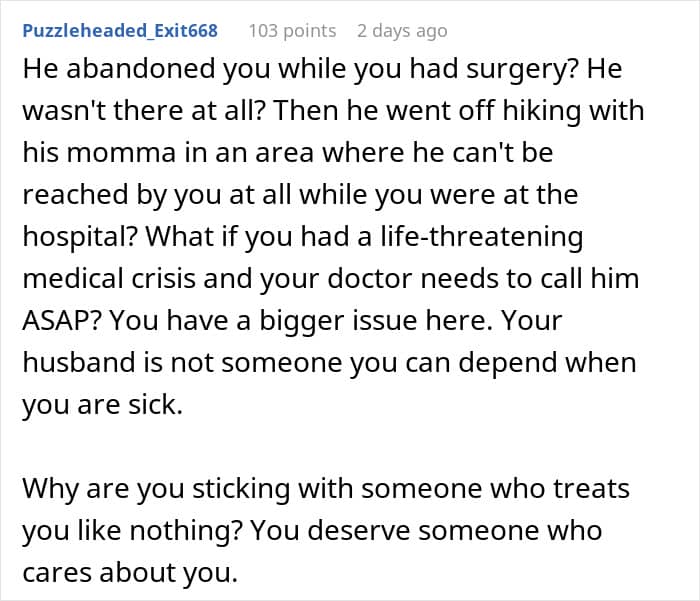Click the words "cares about you."
Viewport: 700px width, 601px height.
pos(130,573)
